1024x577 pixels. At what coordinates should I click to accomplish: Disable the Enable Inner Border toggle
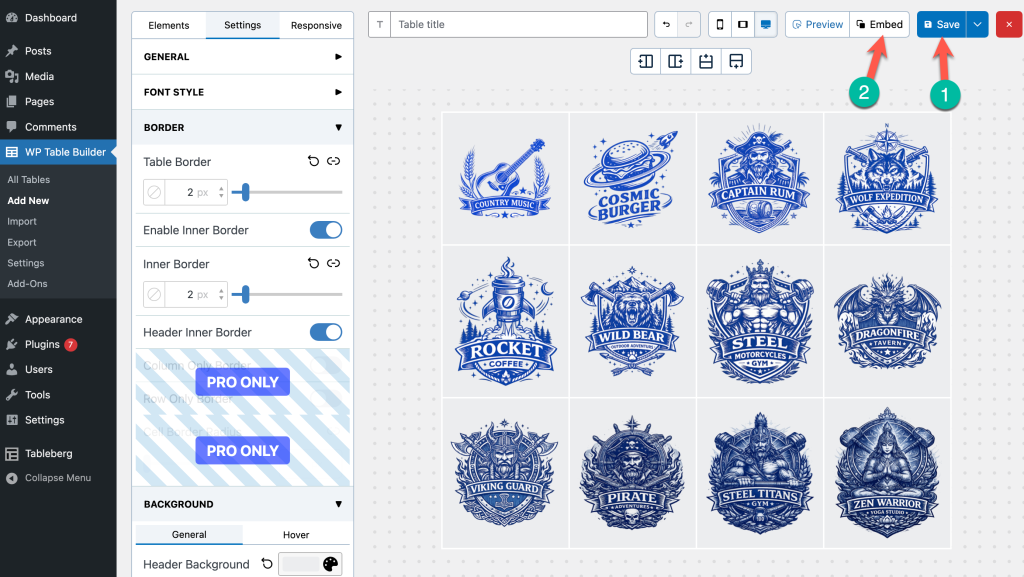(326, 230)
